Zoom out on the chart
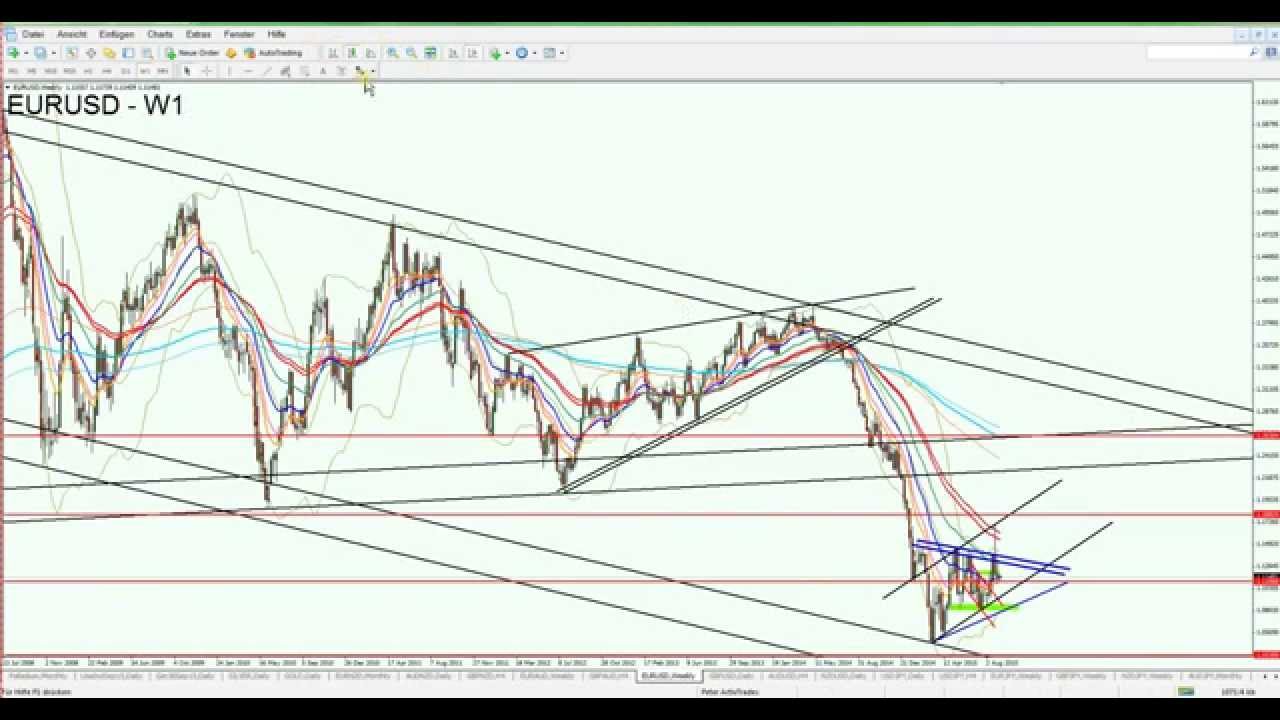This screenshot has height=720, width=1280. coord(411,53)
